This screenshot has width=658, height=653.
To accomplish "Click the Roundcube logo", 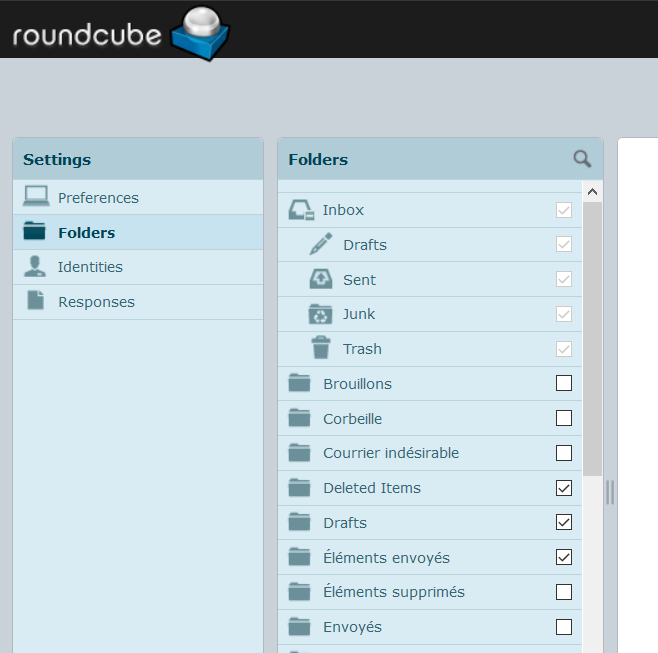I will 121,30.
